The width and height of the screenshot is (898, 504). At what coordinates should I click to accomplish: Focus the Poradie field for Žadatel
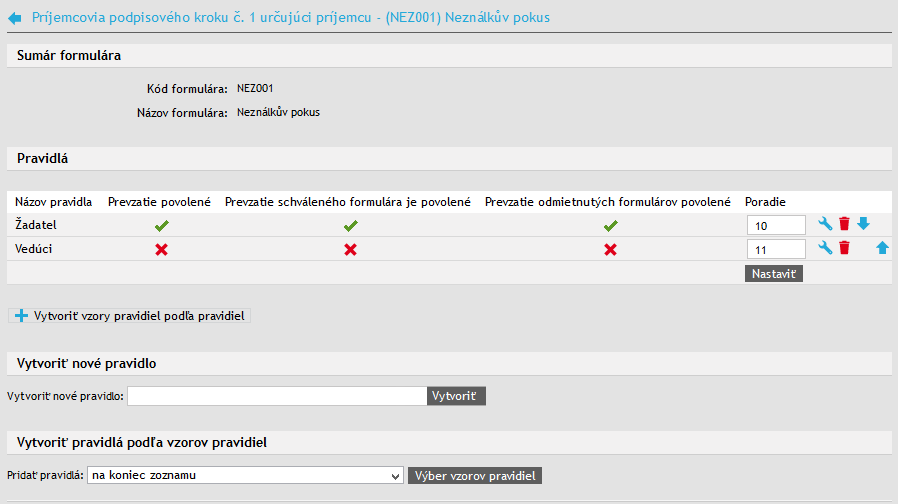tap(775, 226)
